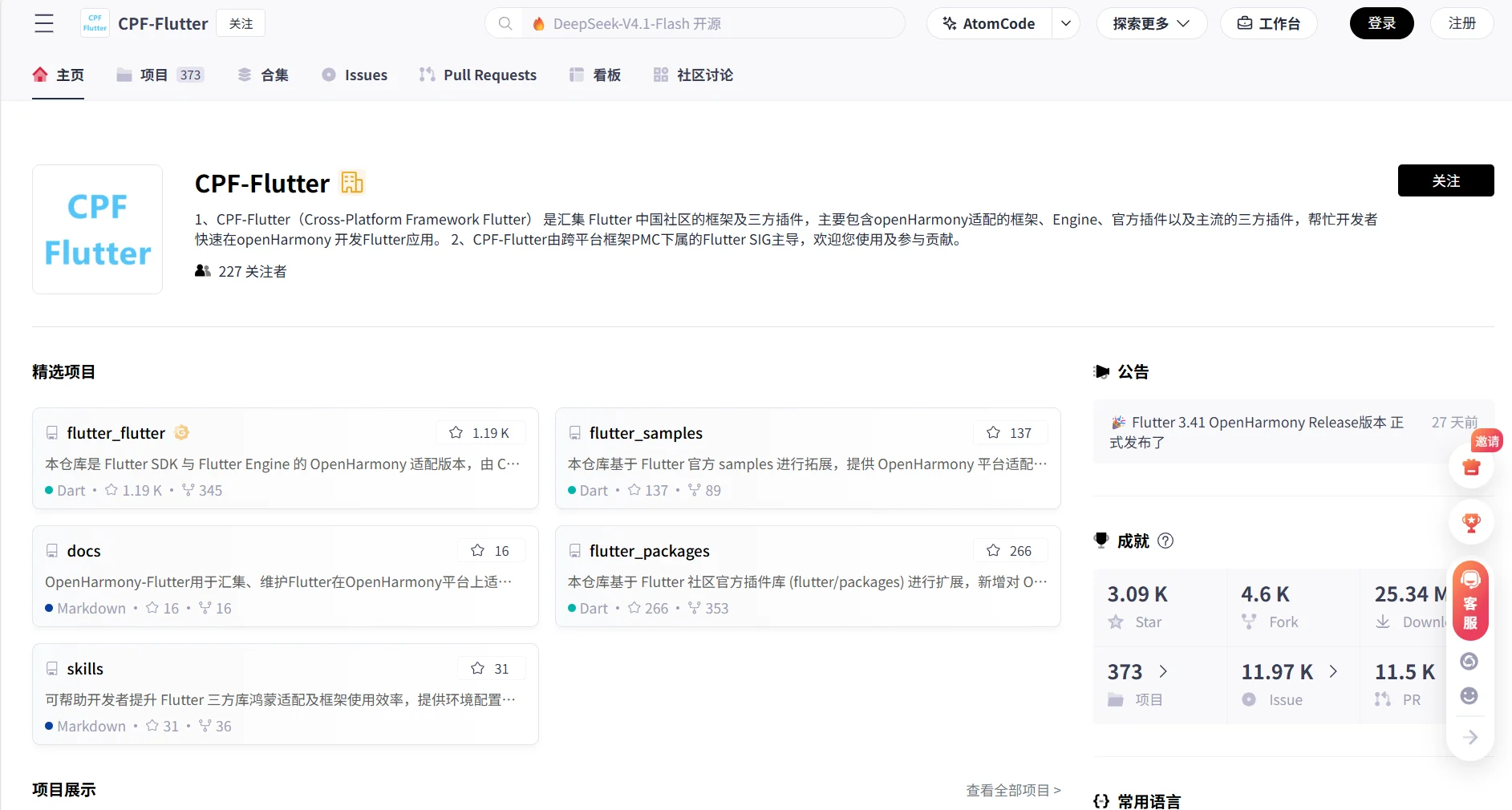Star the docs project (16)
The height and width of the screenshot is (810, 1512).
(490, 550)
